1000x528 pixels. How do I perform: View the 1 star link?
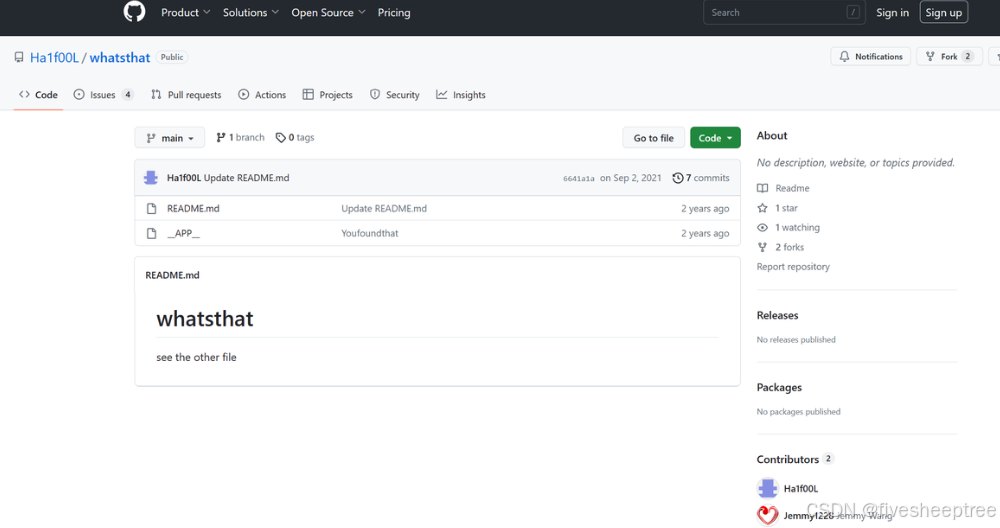(x=777, y=208)
